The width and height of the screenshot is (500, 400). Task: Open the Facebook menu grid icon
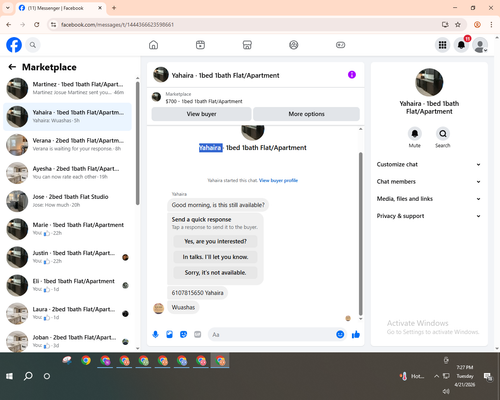[x=442, y=45]
